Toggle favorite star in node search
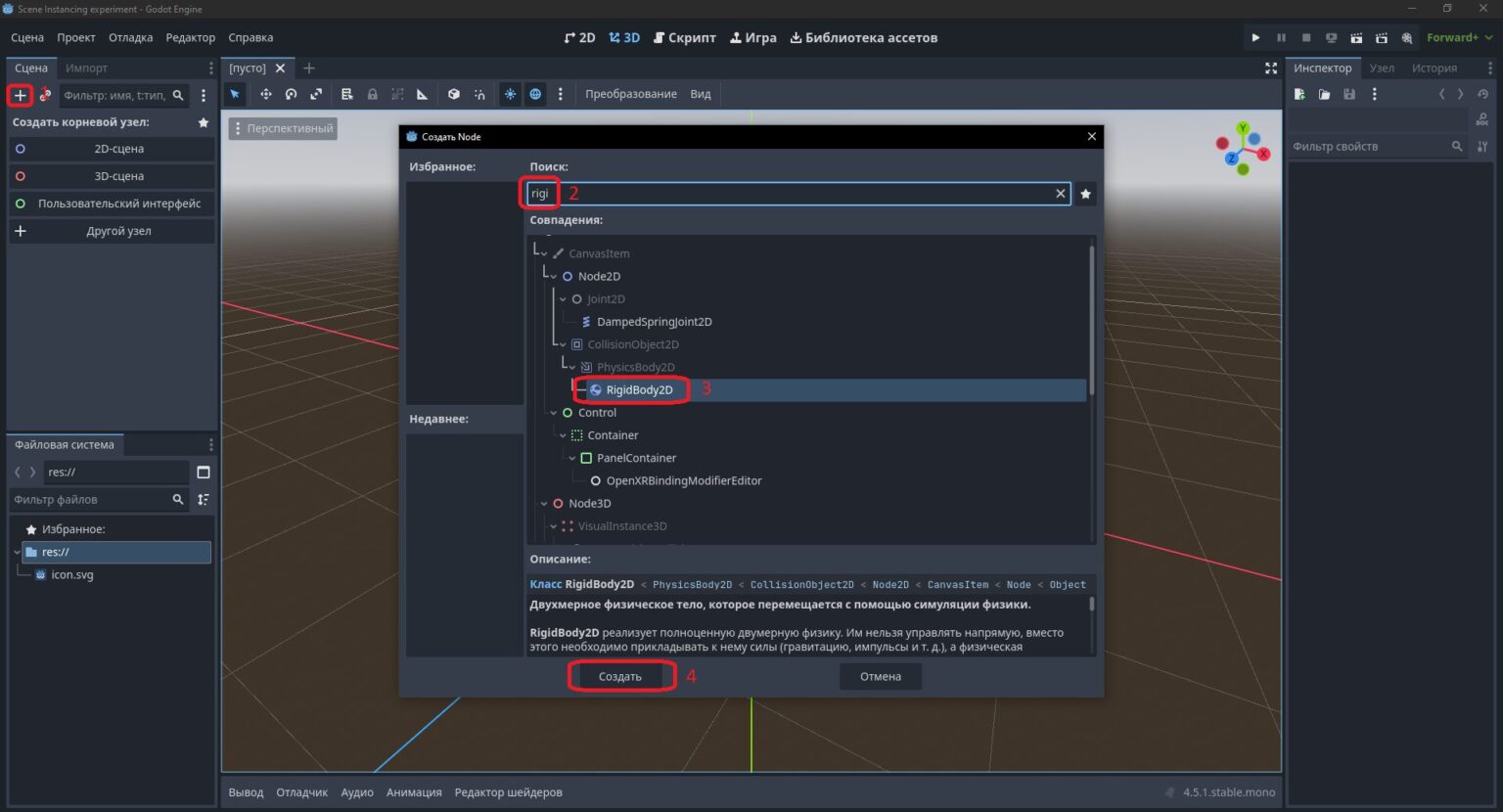 coord(1085,194)
